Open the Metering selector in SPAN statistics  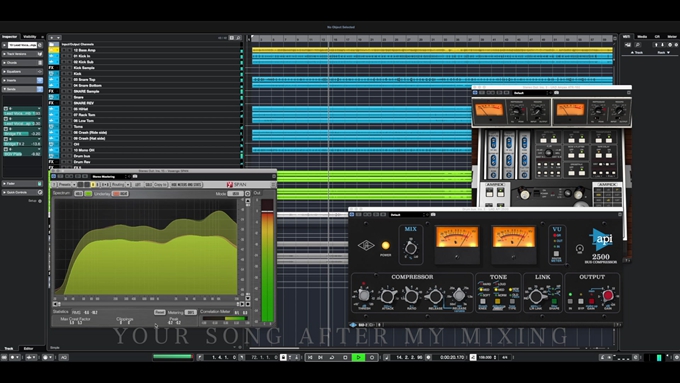pos(190,312)
